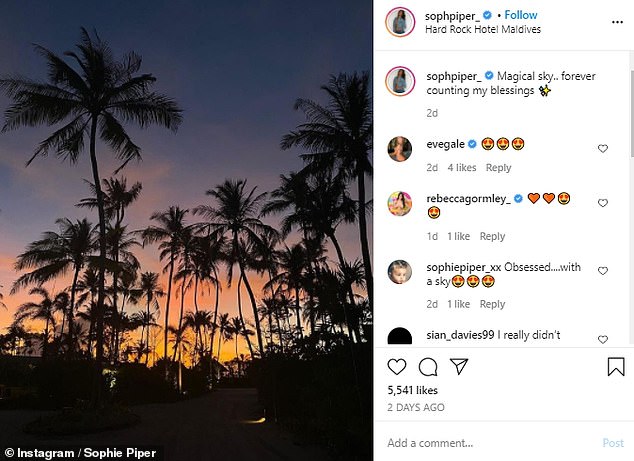Save post with bookmark icon

pyautogui.click(x=616, y=366)
